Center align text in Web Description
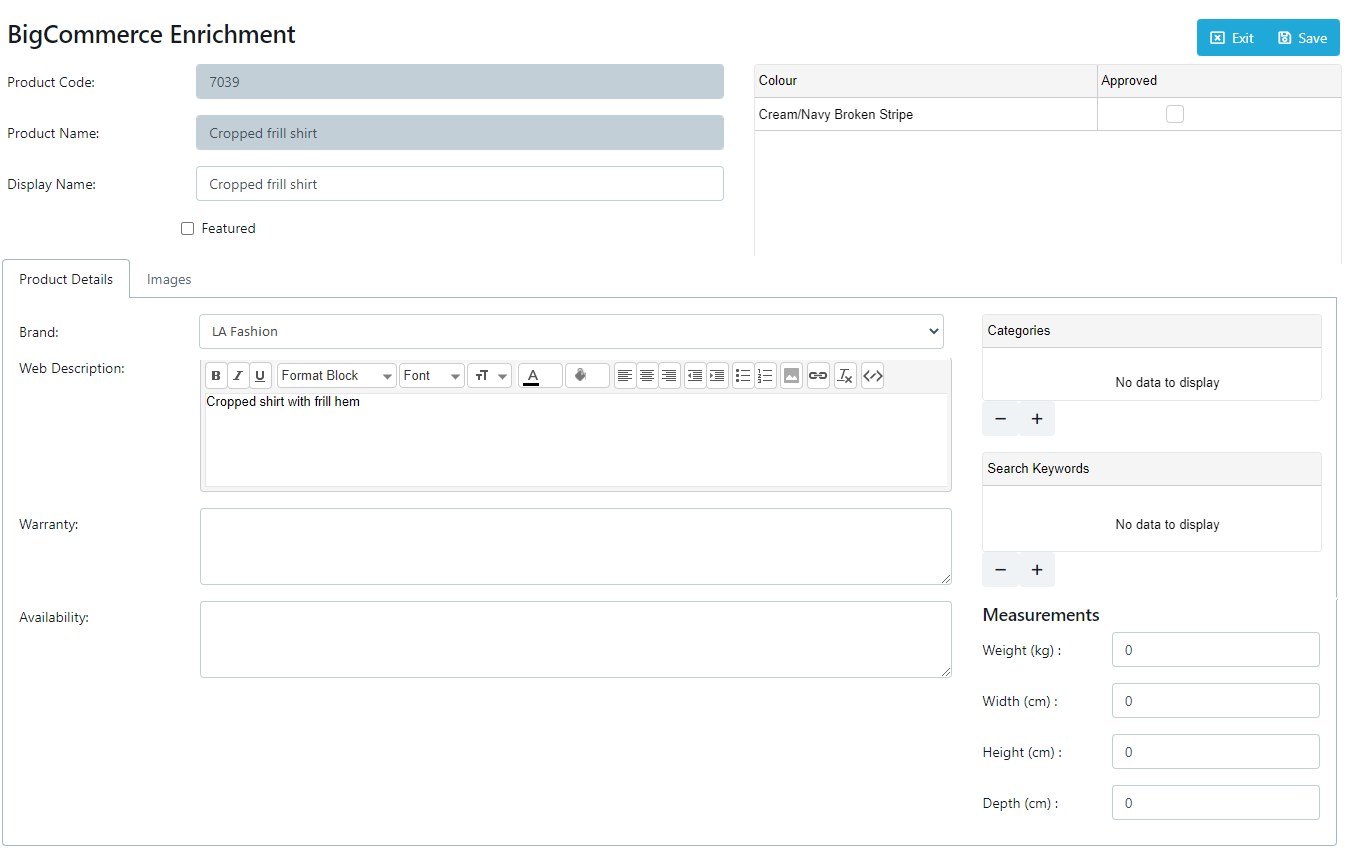This screenshot has width=1349, height=848. point(647,376)
